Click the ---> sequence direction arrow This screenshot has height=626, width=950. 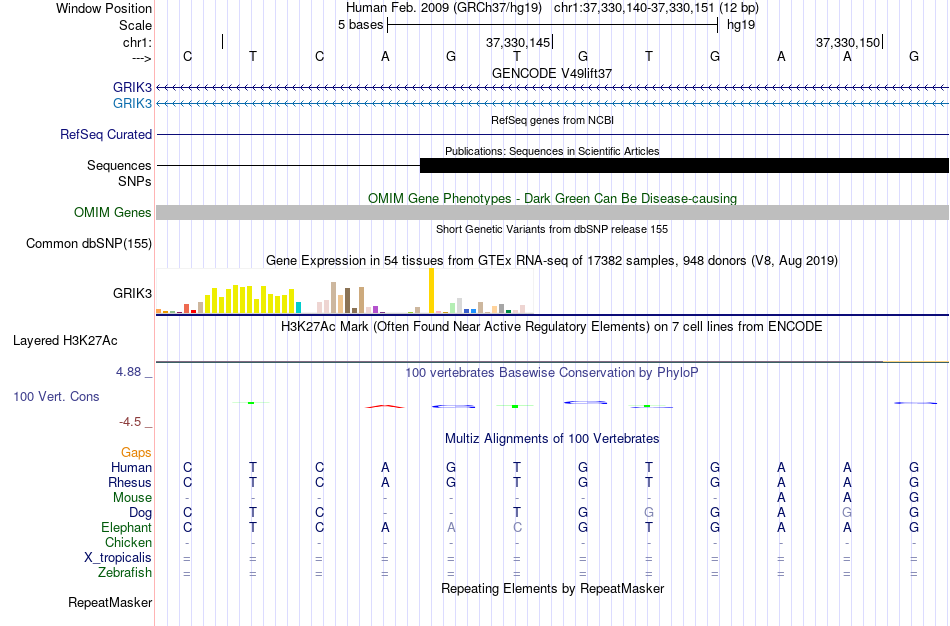141,58
